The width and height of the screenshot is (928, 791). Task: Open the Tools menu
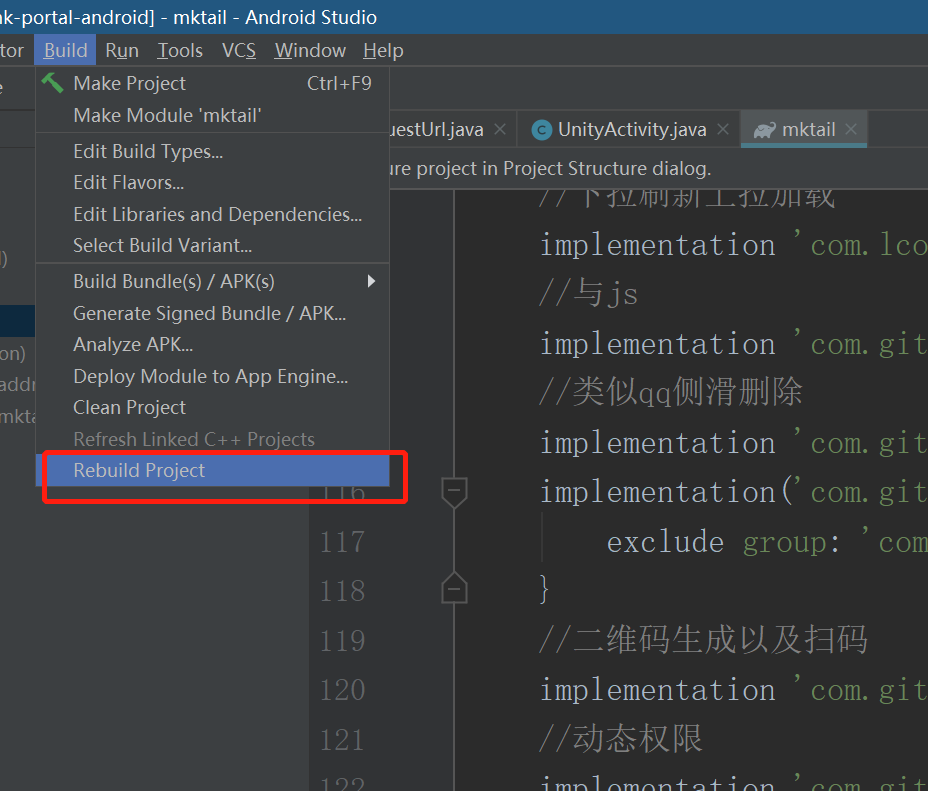pyautogui.click(x=180, y=50)
